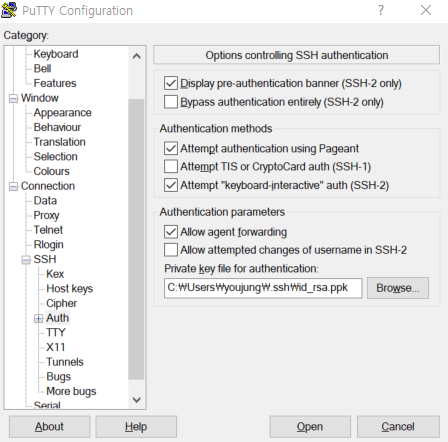Click the category scroll down arrow
The image size is (448, 442).
pos(136,399)
